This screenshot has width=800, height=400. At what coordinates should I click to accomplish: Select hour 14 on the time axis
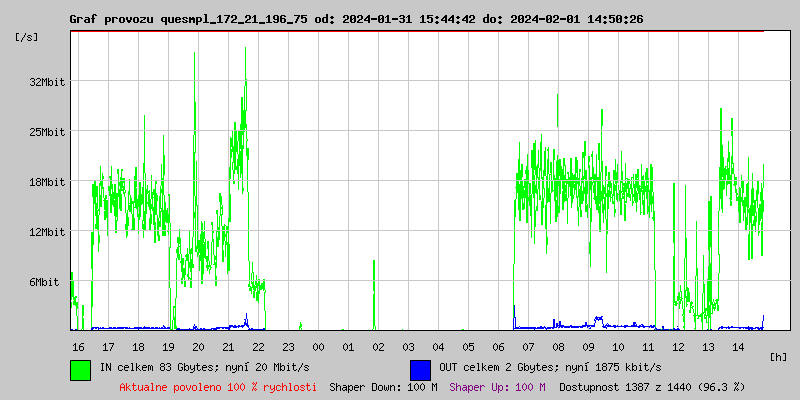coord(738,346)
